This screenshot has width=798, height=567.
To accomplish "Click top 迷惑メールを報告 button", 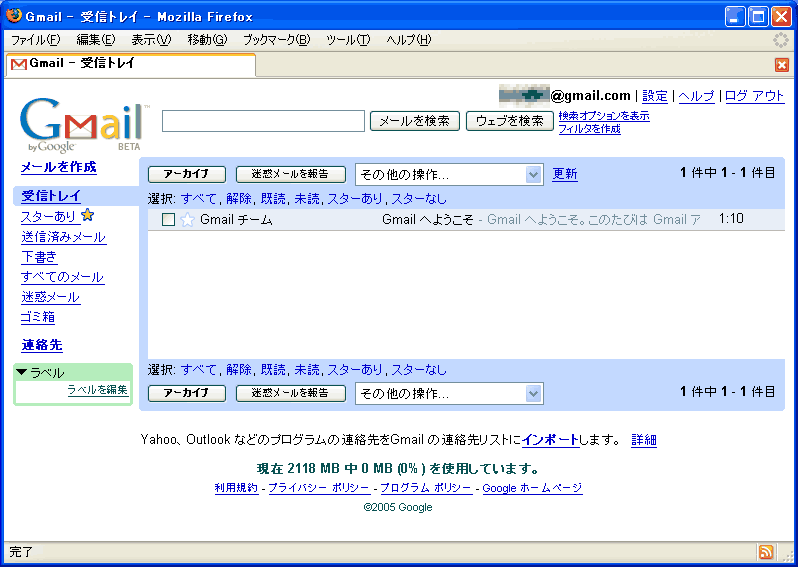I will [291, 174].
